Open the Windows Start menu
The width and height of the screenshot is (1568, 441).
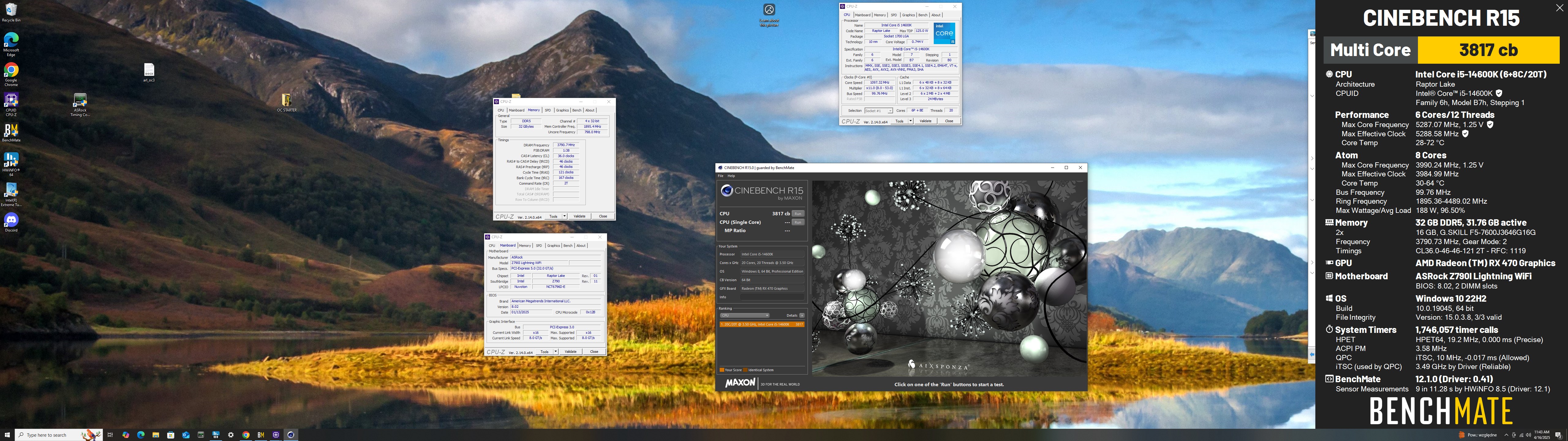click(7, 435)
